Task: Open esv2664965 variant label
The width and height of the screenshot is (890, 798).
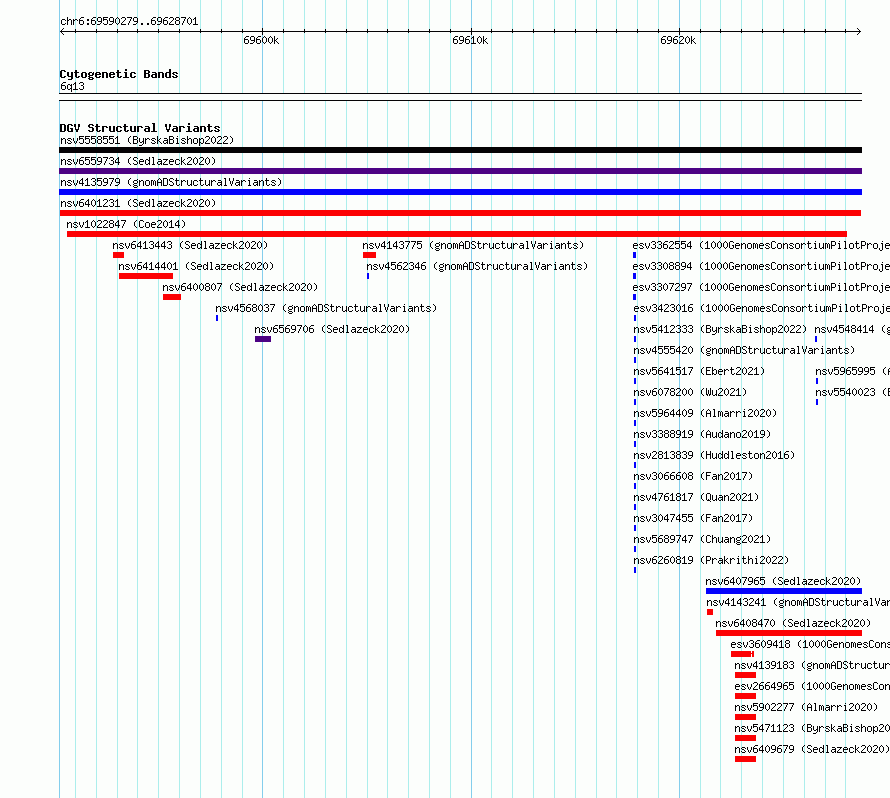Action: [812, 686]
